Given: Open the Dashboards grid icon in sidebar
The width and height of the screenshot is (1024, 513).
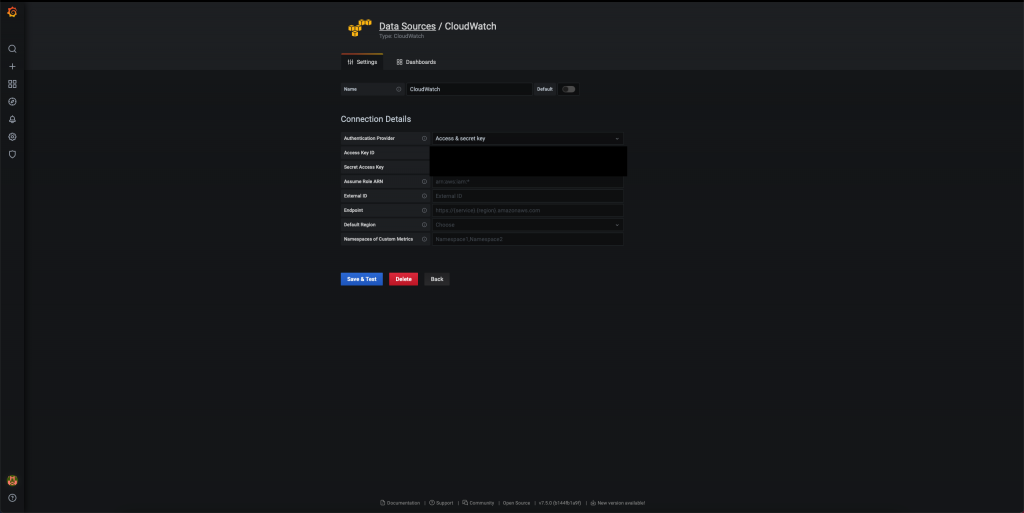Looking at the screenshot, I should tap(12, 84).
